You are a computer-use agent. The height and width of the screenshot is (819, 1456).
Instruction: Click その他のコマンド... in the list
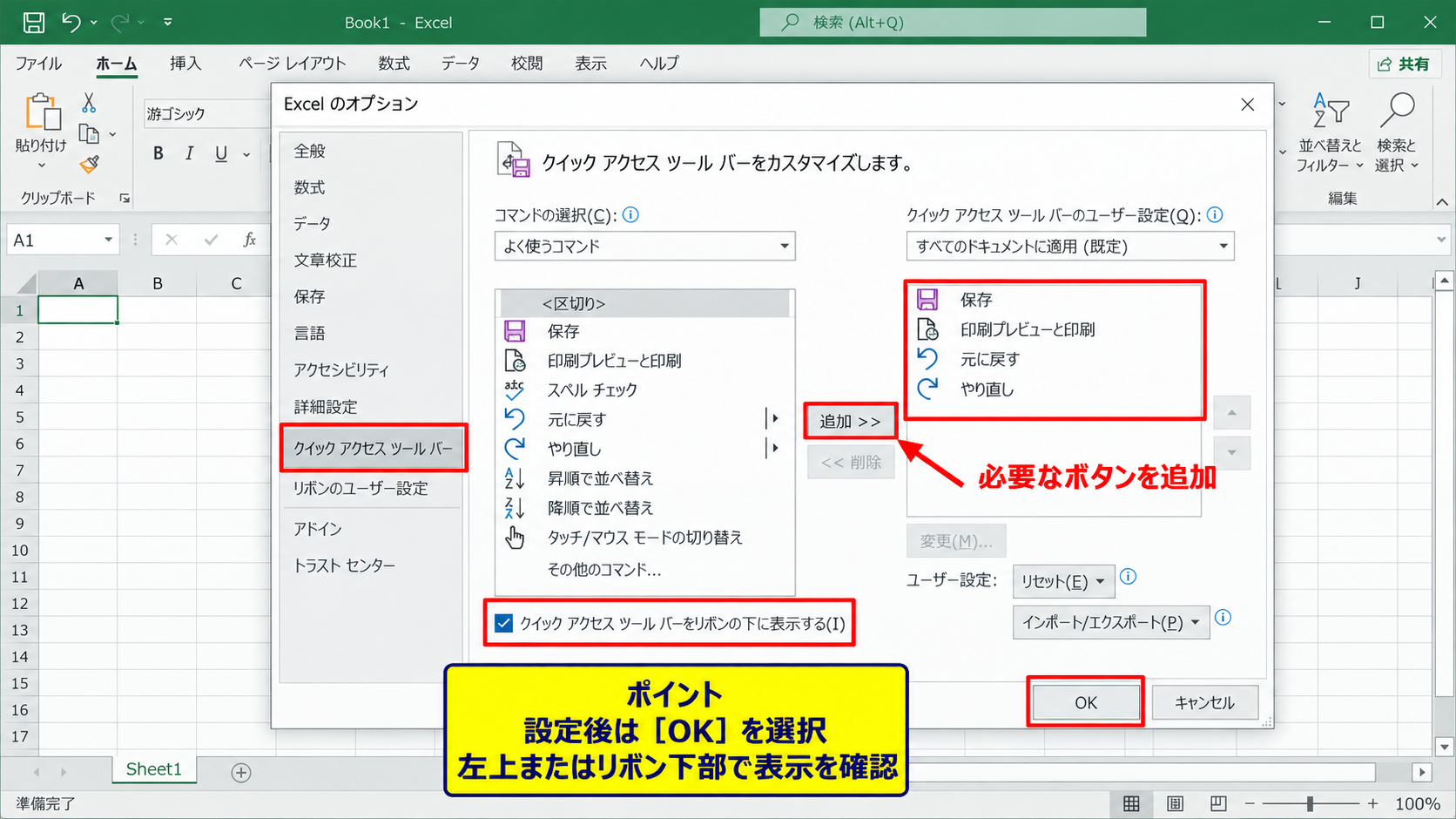click(x=604, y=569)
